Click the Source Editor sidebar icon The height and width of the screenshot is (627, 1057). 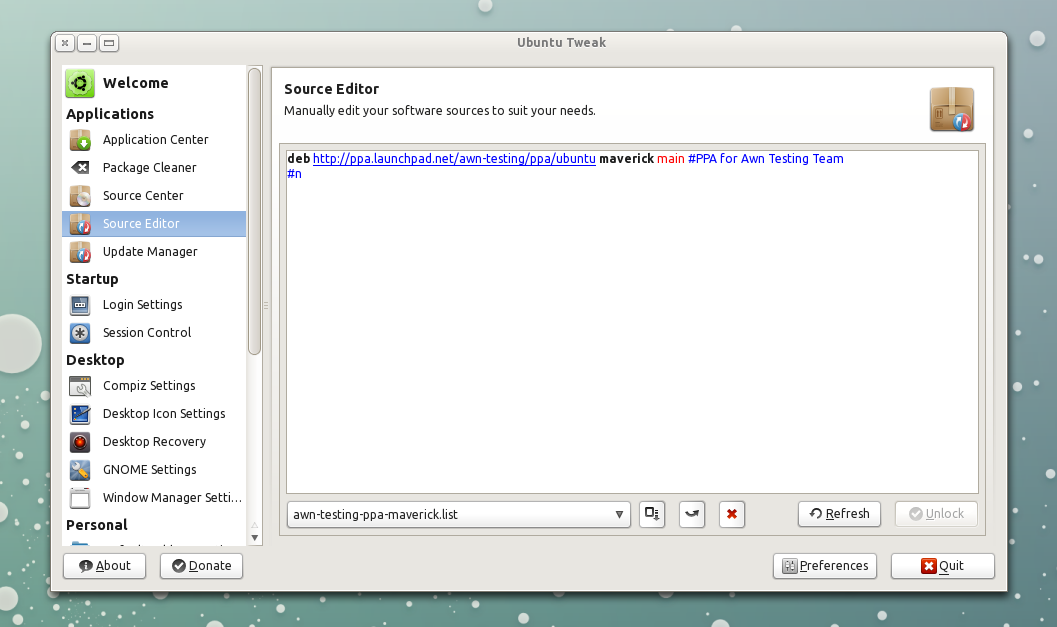[x=80, y=223]
